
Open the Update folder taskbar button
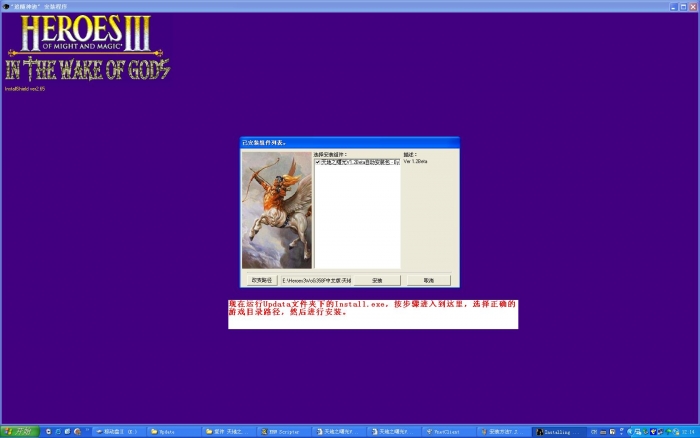click(x=173, y=432)
